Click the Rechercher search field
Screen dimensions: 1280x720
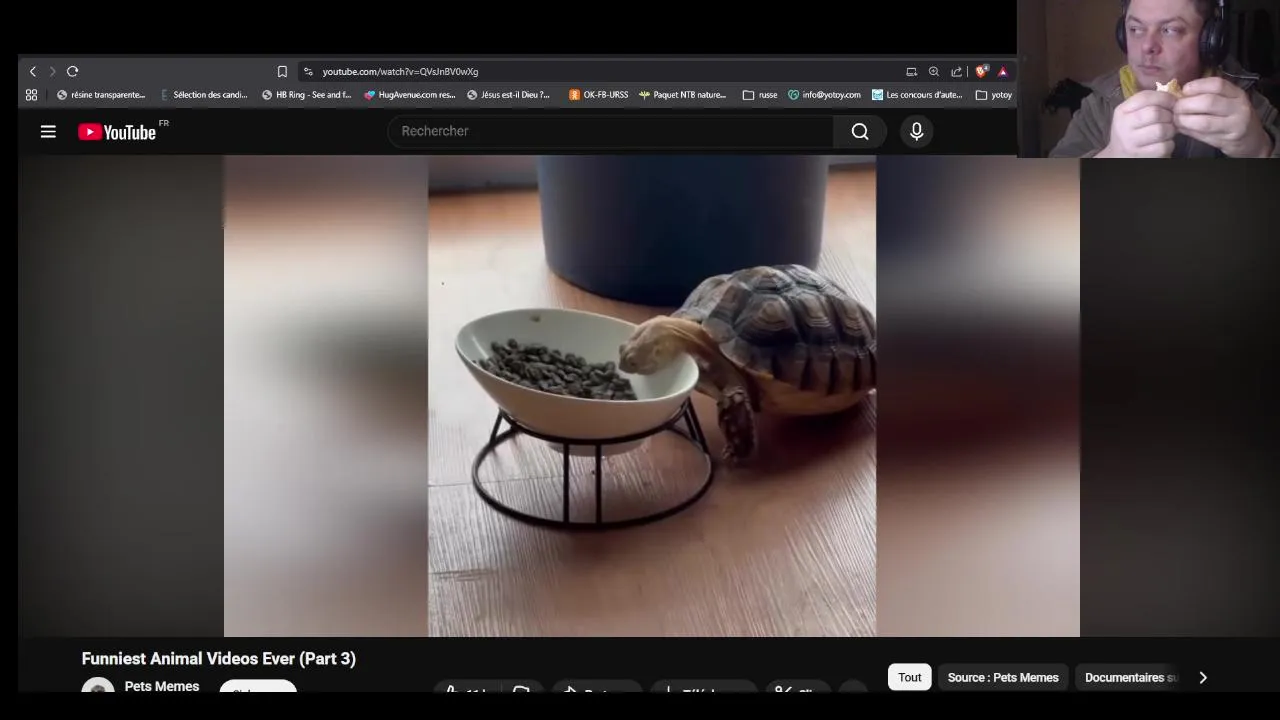click(x=610, y=131)
